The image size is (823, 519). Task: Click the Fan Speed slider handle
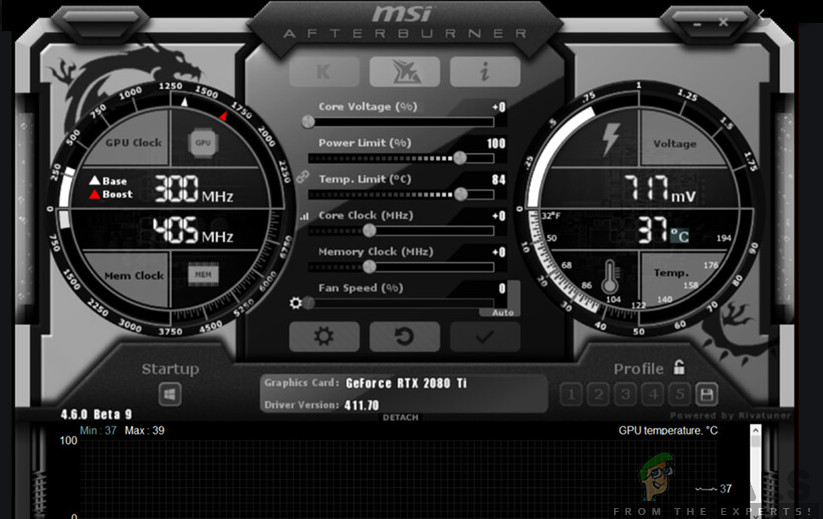tap(309, 303)
